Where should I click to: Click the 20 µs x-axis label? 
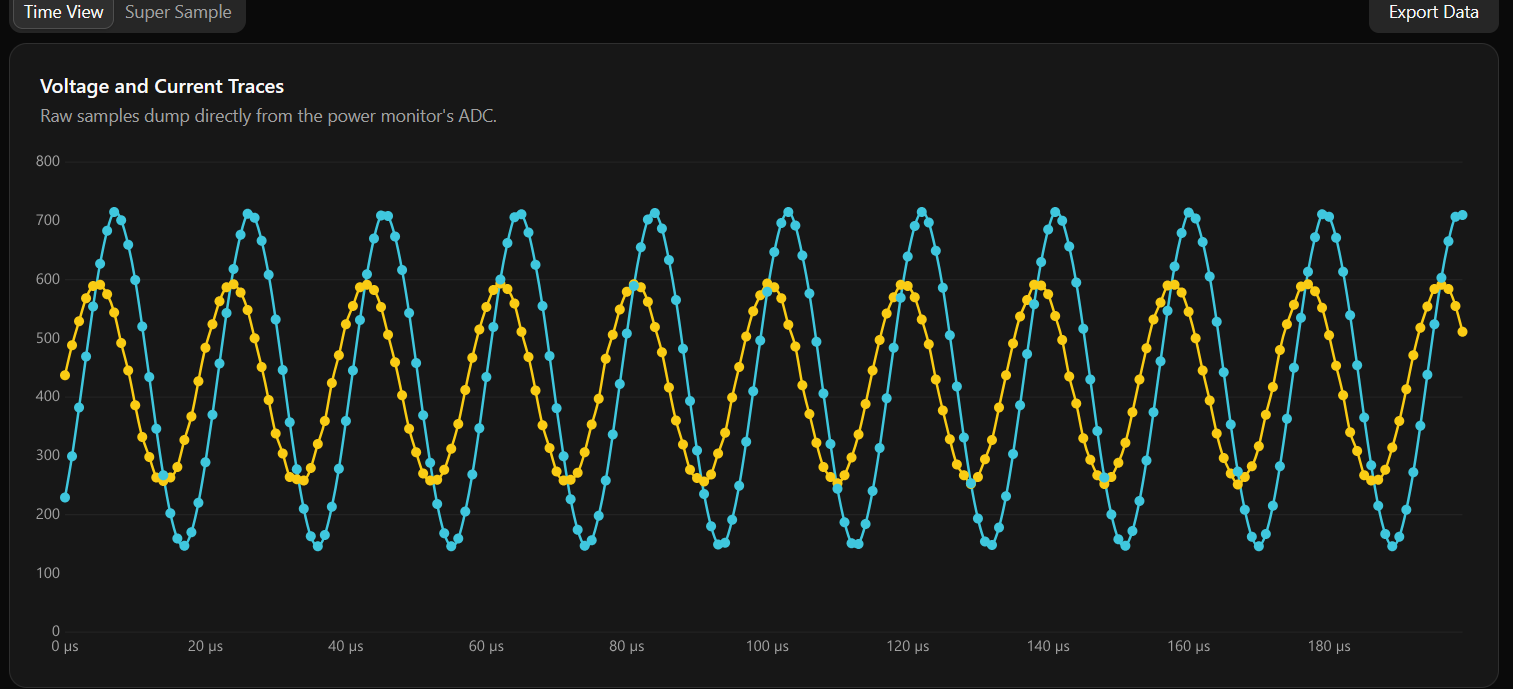click(206, 647)
